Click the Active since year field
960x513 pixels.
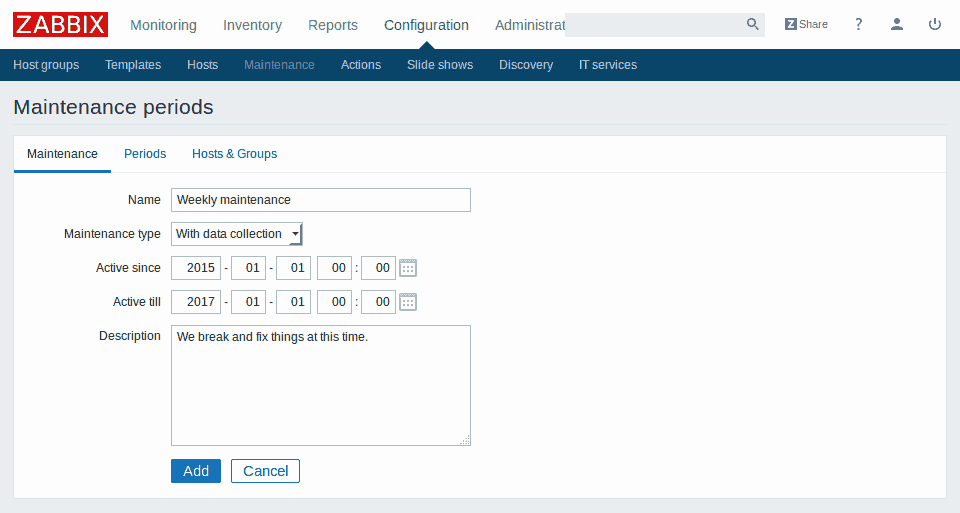pos(196,268)
